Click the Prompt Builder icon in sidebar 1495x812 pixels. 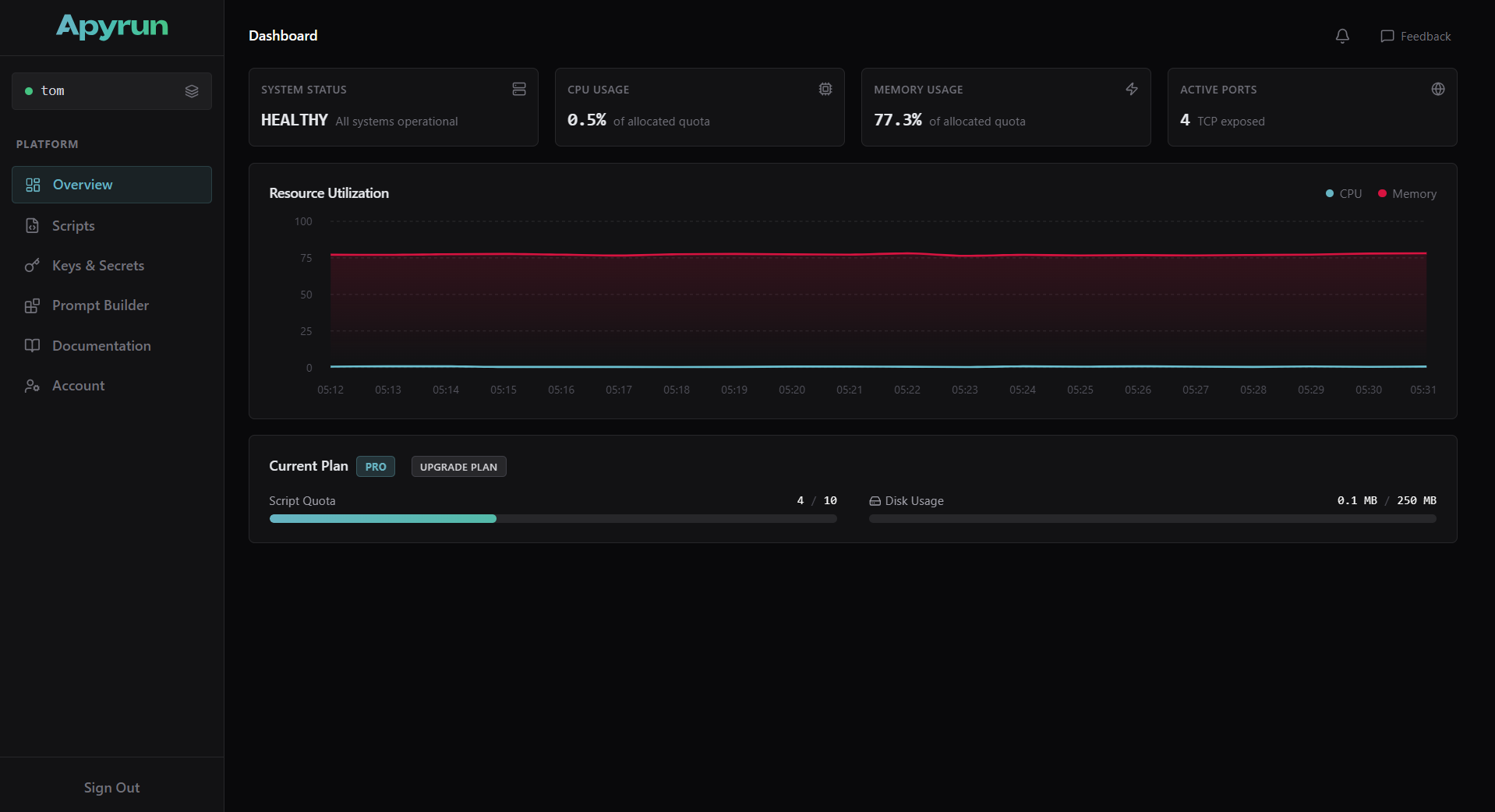coord(32,305)
